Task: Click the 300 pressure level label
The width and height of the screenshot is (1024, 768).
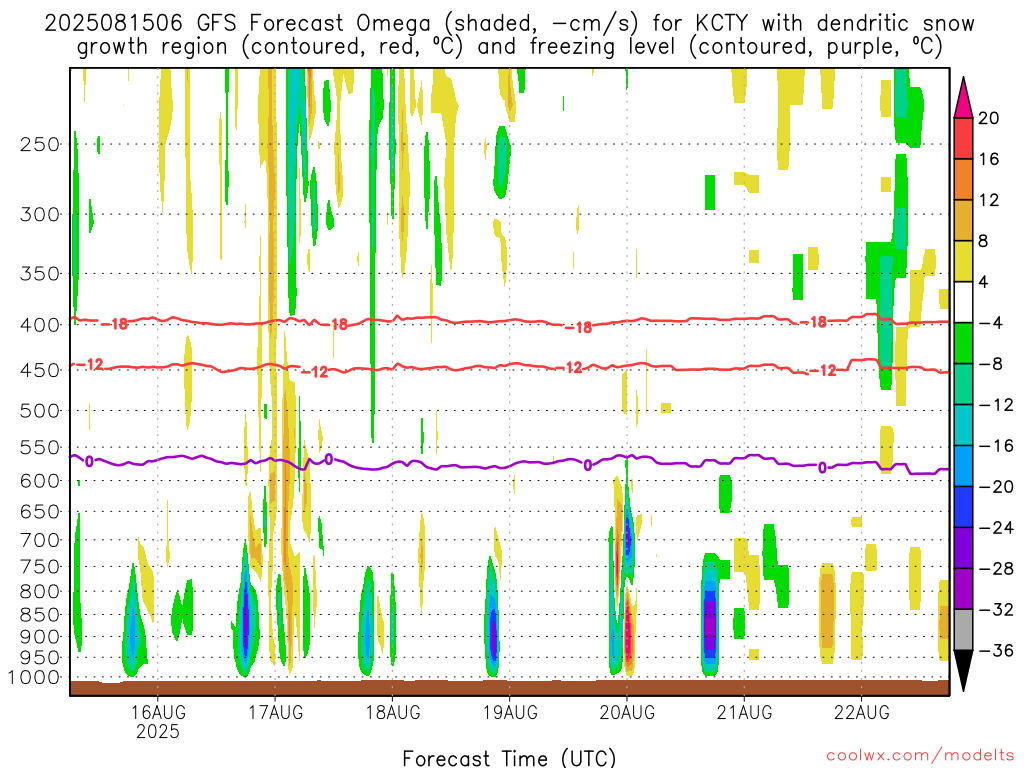Action: point(40,214)
